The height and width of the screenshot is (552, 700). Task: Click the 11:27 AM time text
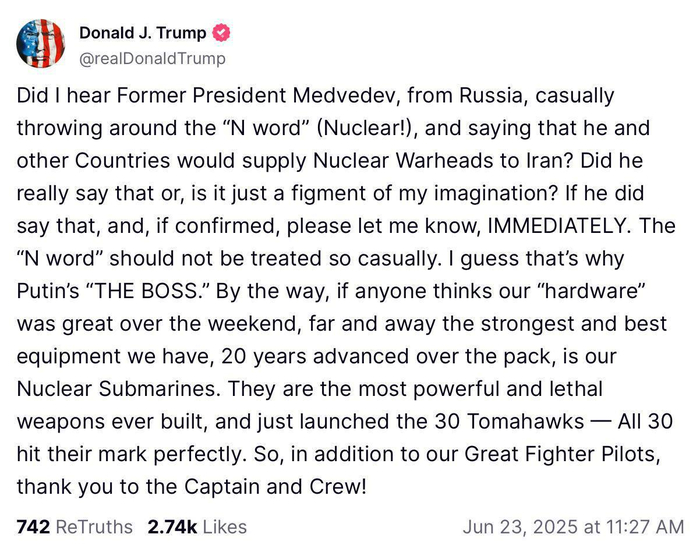pos(641,526)
